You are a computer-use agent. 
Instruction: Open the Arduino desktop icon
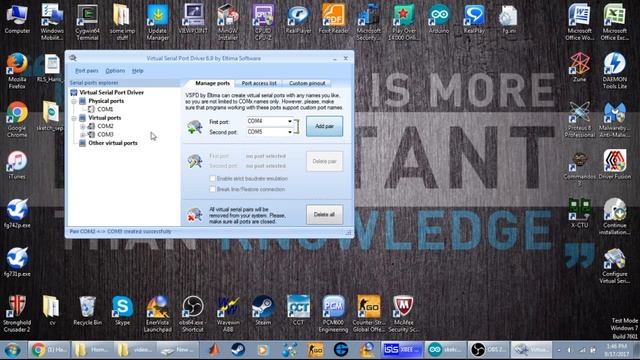439,19
